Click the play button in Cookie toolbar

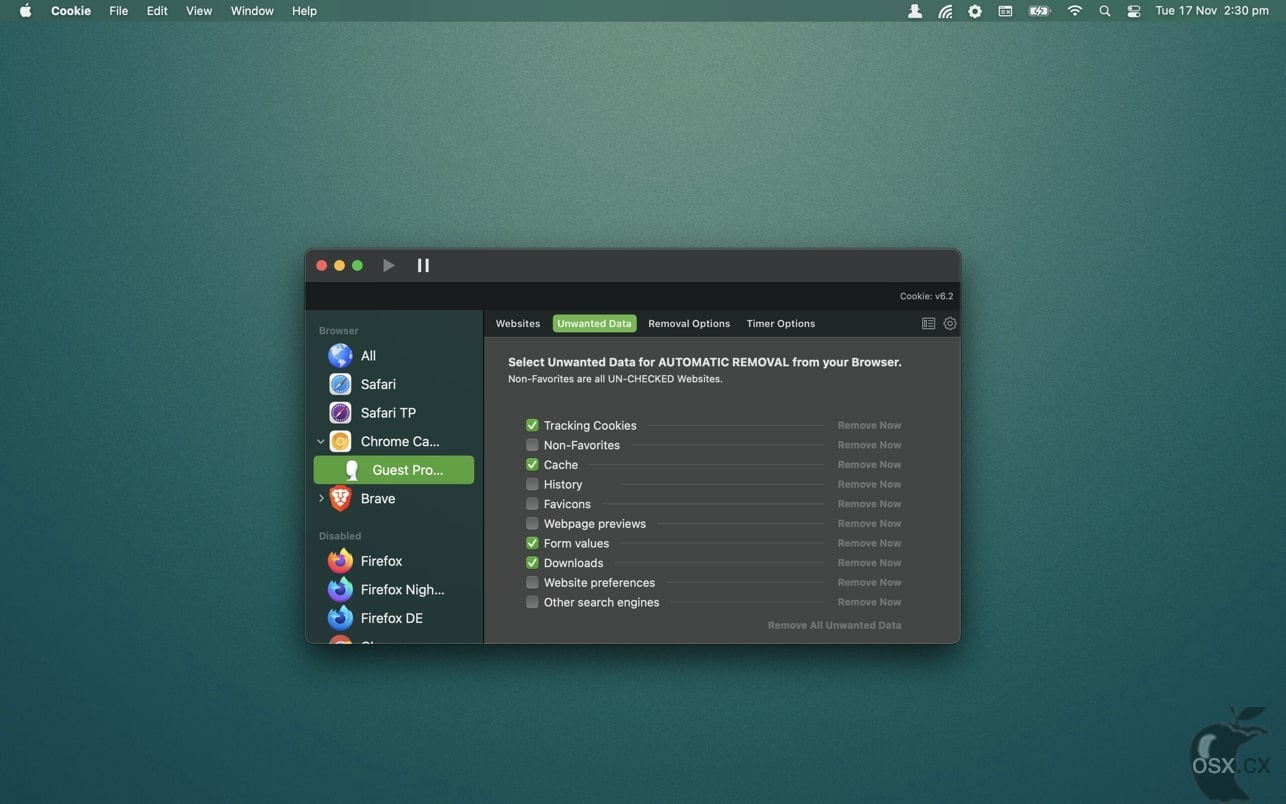coord(389,265)
